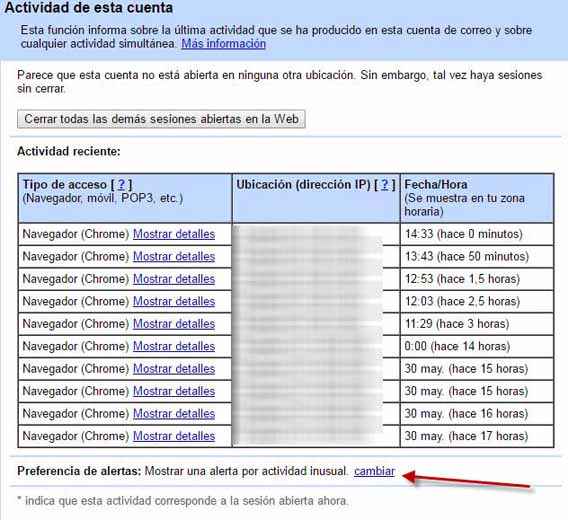This screenshot has width=568, height=520.
Task: Click the Actividad de esta cuenta heading
Action: (89, 8)
